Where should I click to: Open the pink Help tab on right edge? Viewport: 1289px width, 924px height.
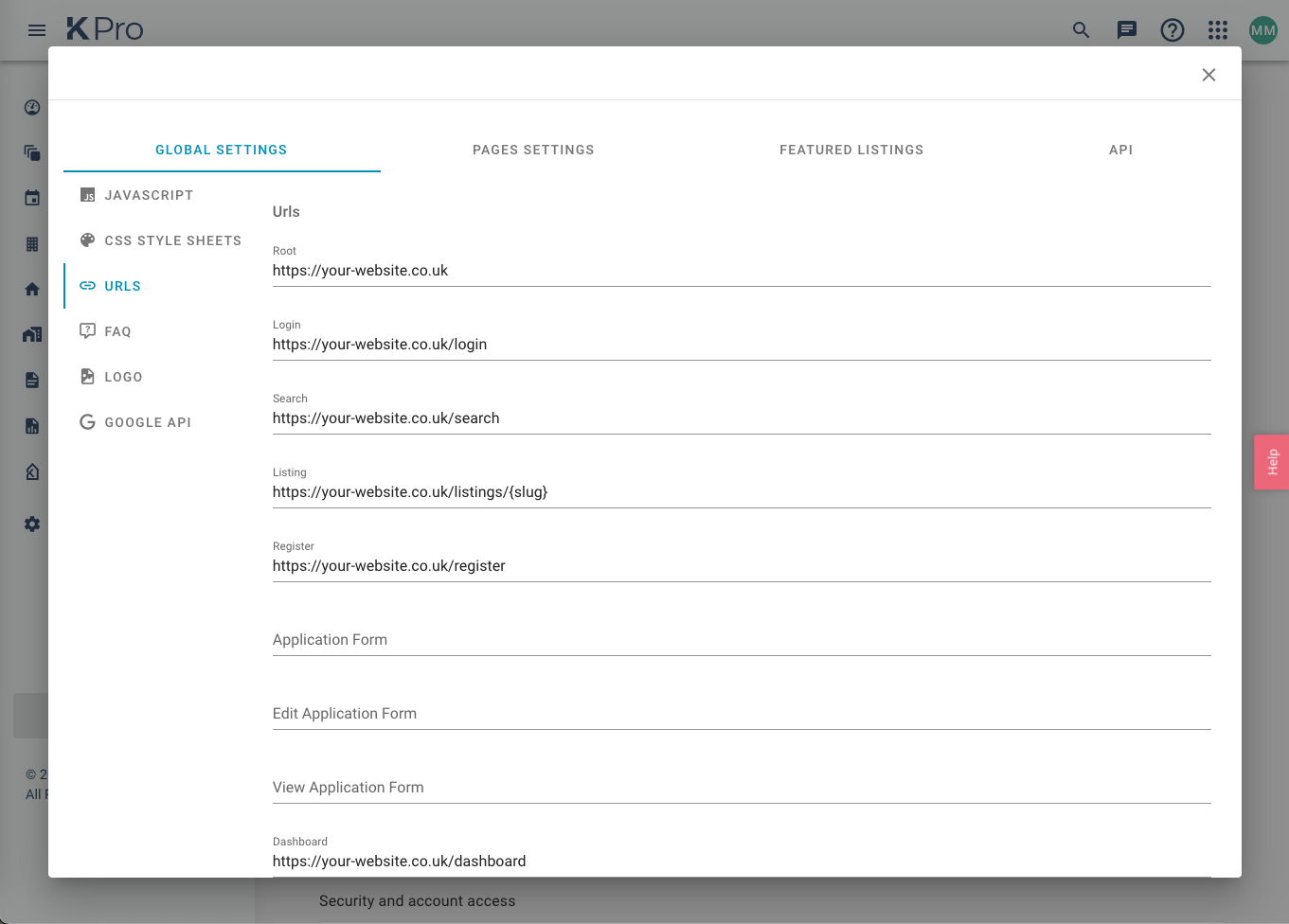1272,462
